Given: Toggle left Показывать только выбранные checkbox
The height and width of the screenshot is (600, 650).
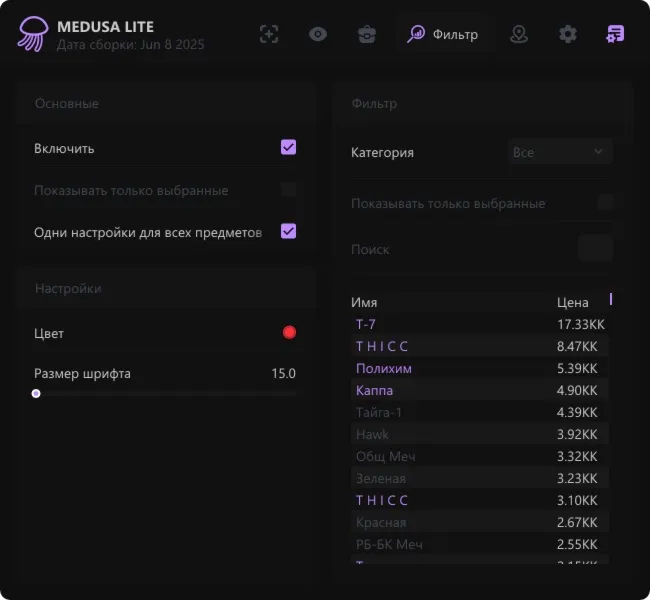Looking at the screenshot, I should pyautogui.click(x=289, y=189).
